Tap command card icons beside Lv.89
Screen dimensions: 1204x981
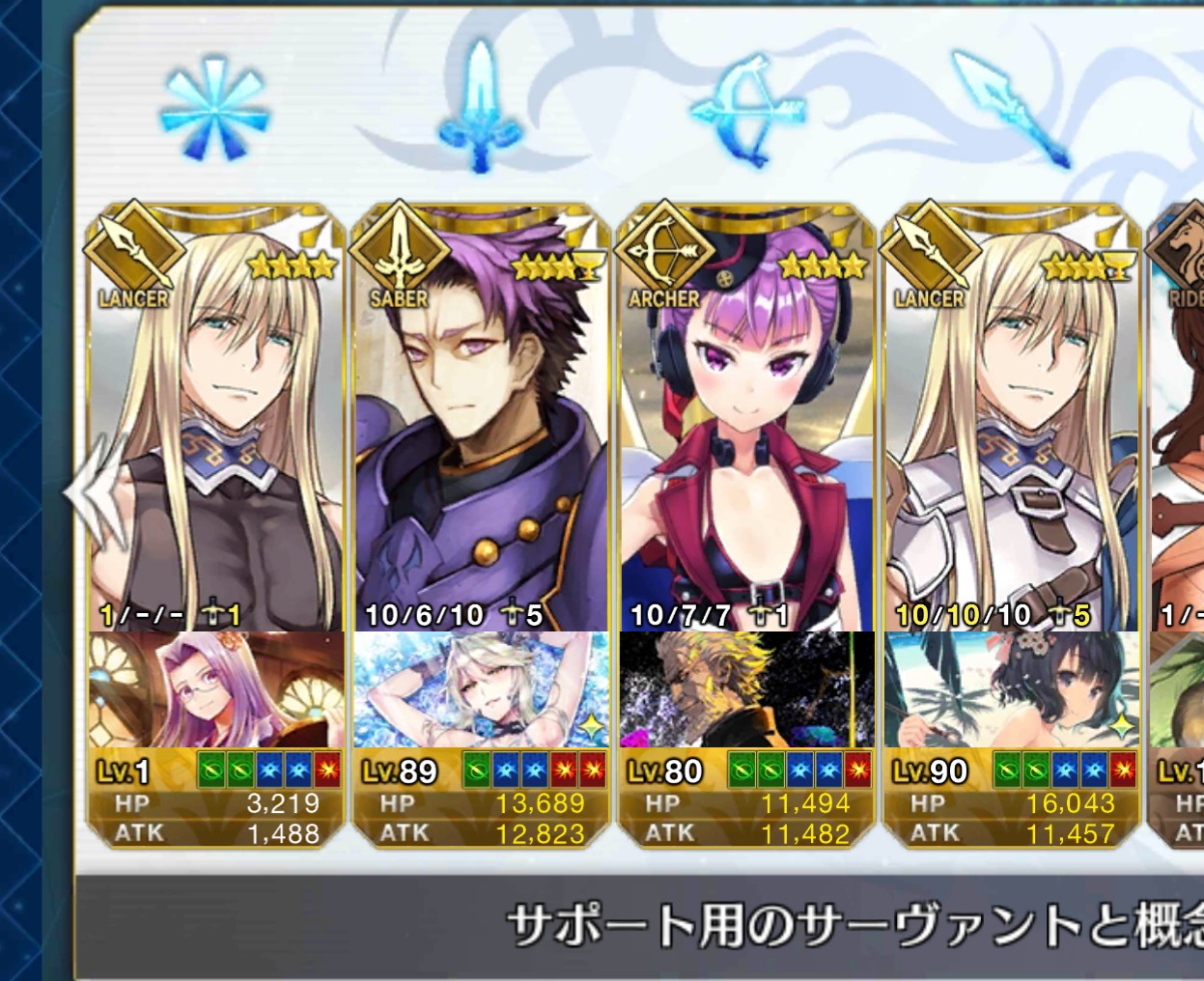click(535, 770)
